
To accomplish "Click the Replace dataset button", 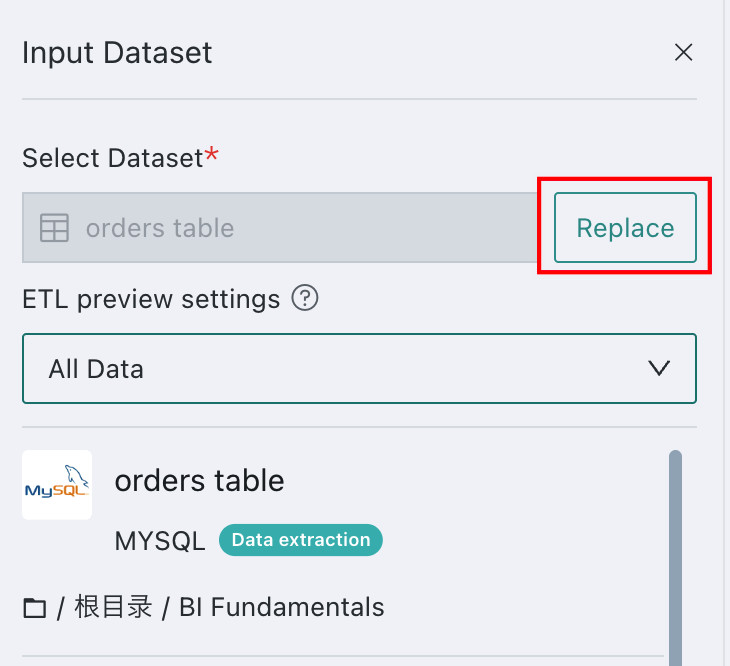I will click(x=625, y=228).
